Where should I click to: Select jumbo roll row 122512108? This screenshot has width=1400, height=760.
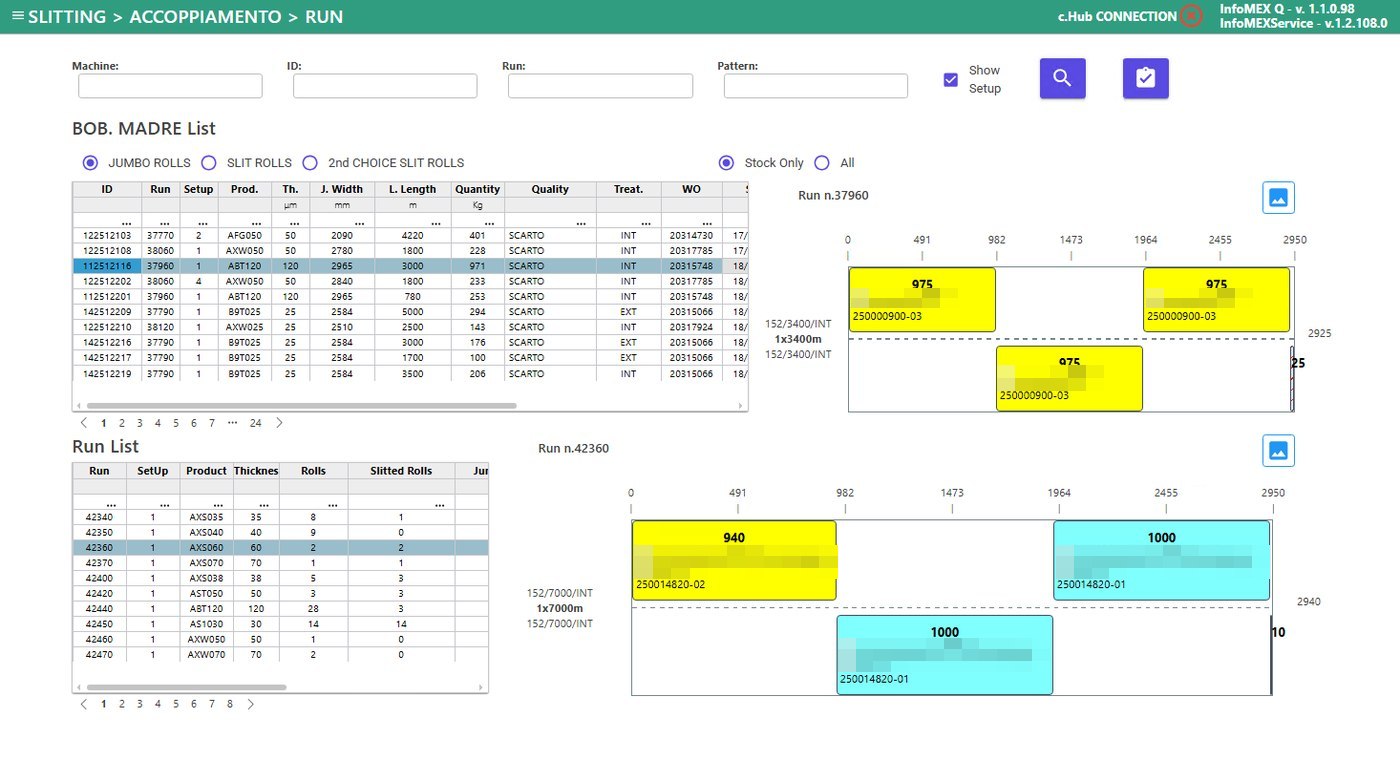point(410,250)
